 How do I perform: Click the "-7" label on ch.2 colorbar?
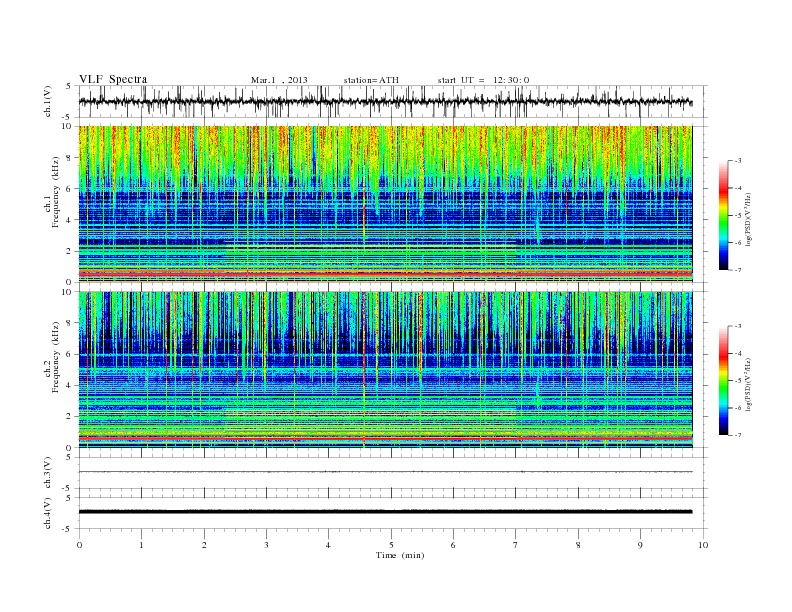pos(738,435)
